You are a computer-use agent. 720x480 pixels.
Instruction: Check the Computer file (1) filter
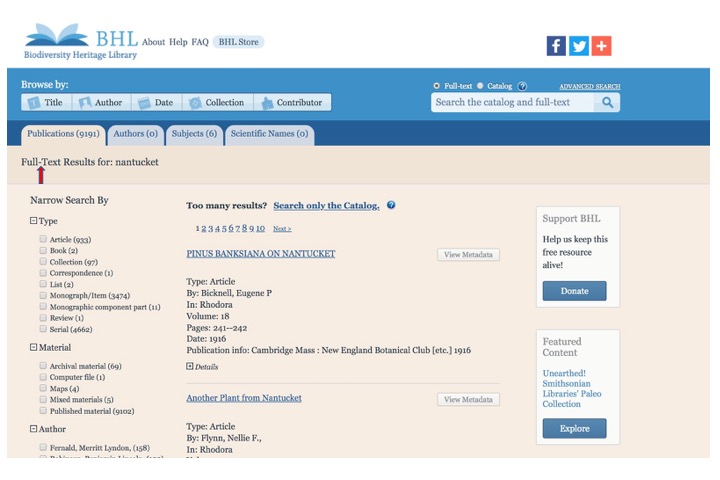(x=43, y=377)
